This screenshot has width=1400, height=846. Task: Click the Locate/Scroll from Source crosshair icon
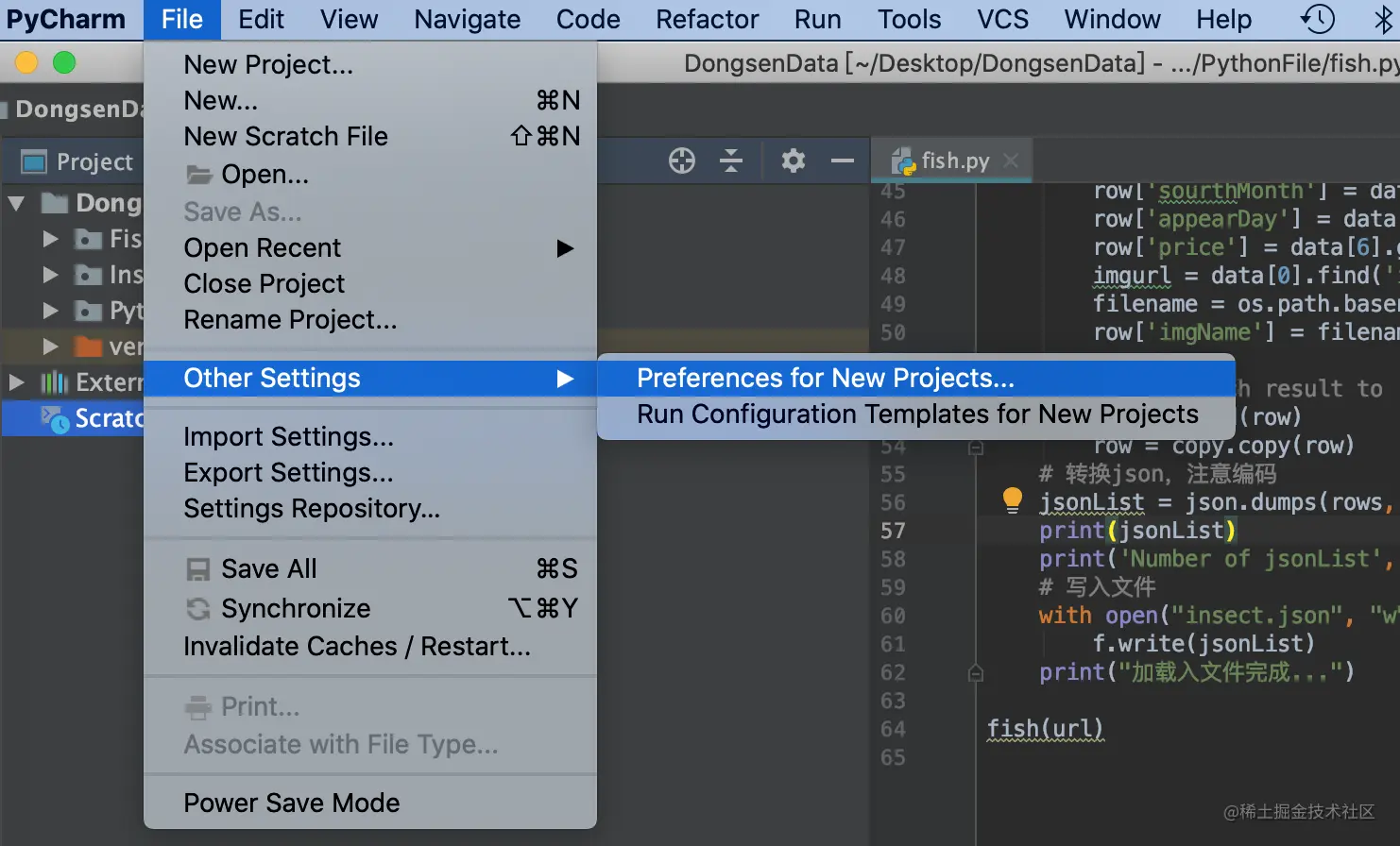[681, 161]
